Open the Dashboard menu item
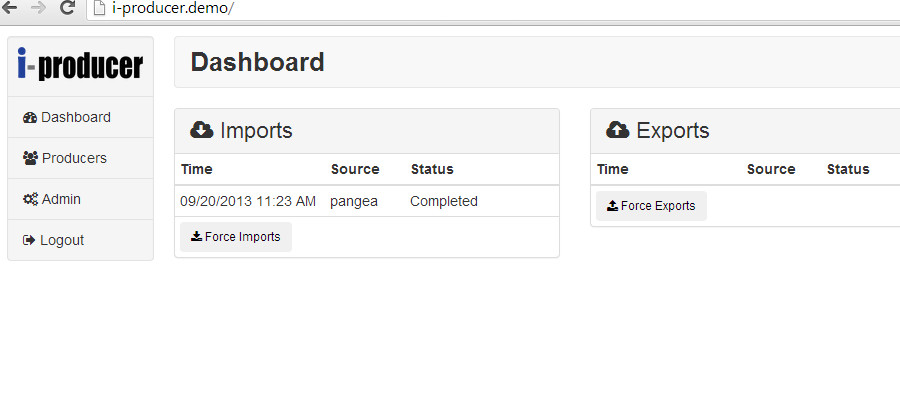900x400 pixels. (76, 117)
